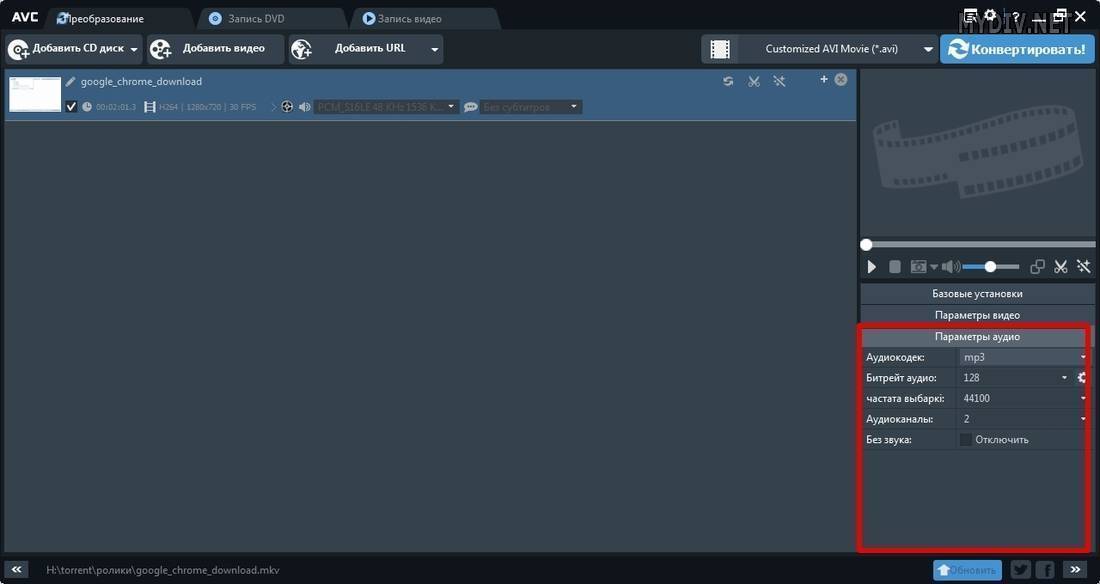Expand the Базовые установки section

point(977,293)
